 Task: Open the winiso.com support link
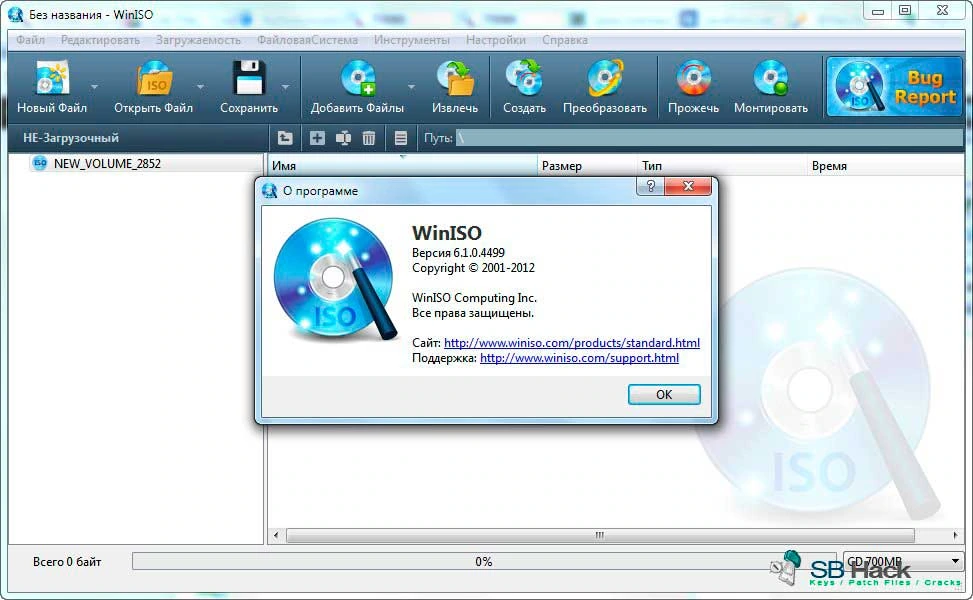point(580,358)
